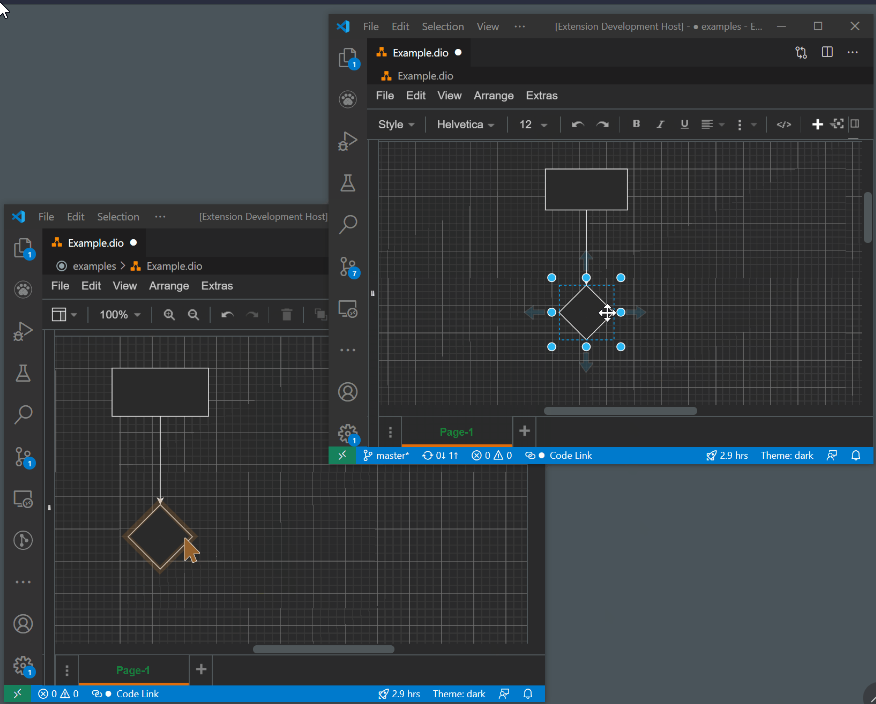This screenshot has height=704, width=876.
Task: Click the insert plus icon in format toolbar
Action: point(817,124)
